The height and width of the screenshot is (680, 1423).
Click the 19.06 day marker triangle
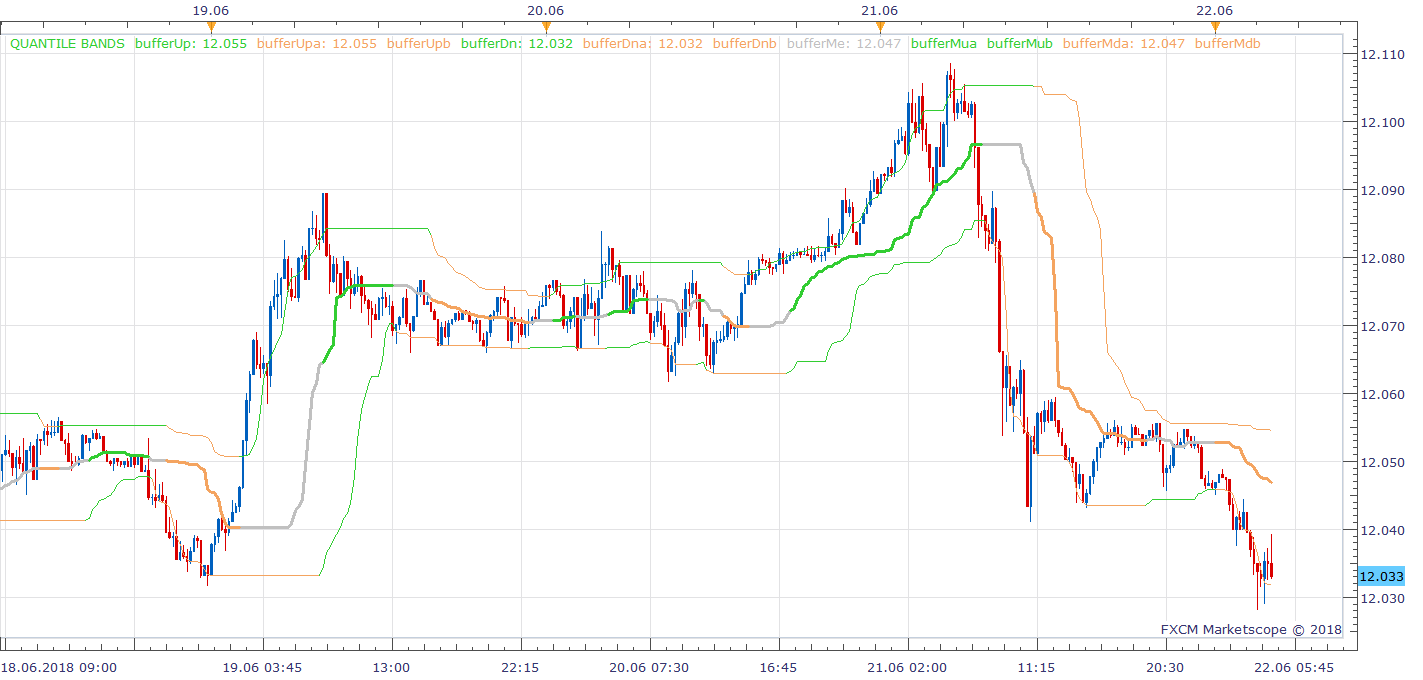coord(211,27)
